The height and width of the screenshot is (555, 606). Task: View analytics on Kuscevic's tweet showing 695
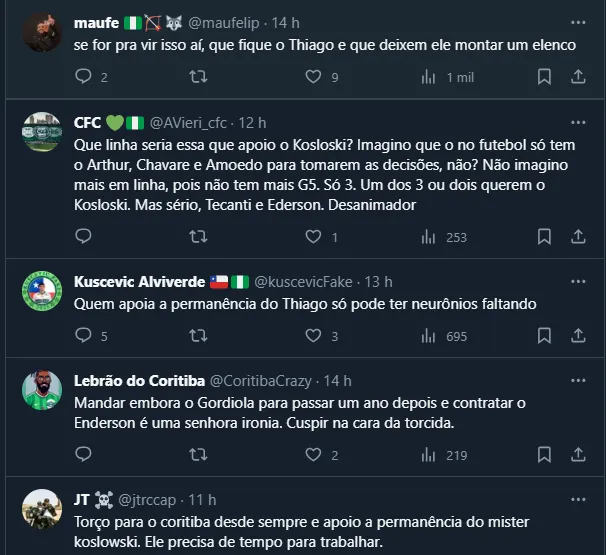point(429,336)
